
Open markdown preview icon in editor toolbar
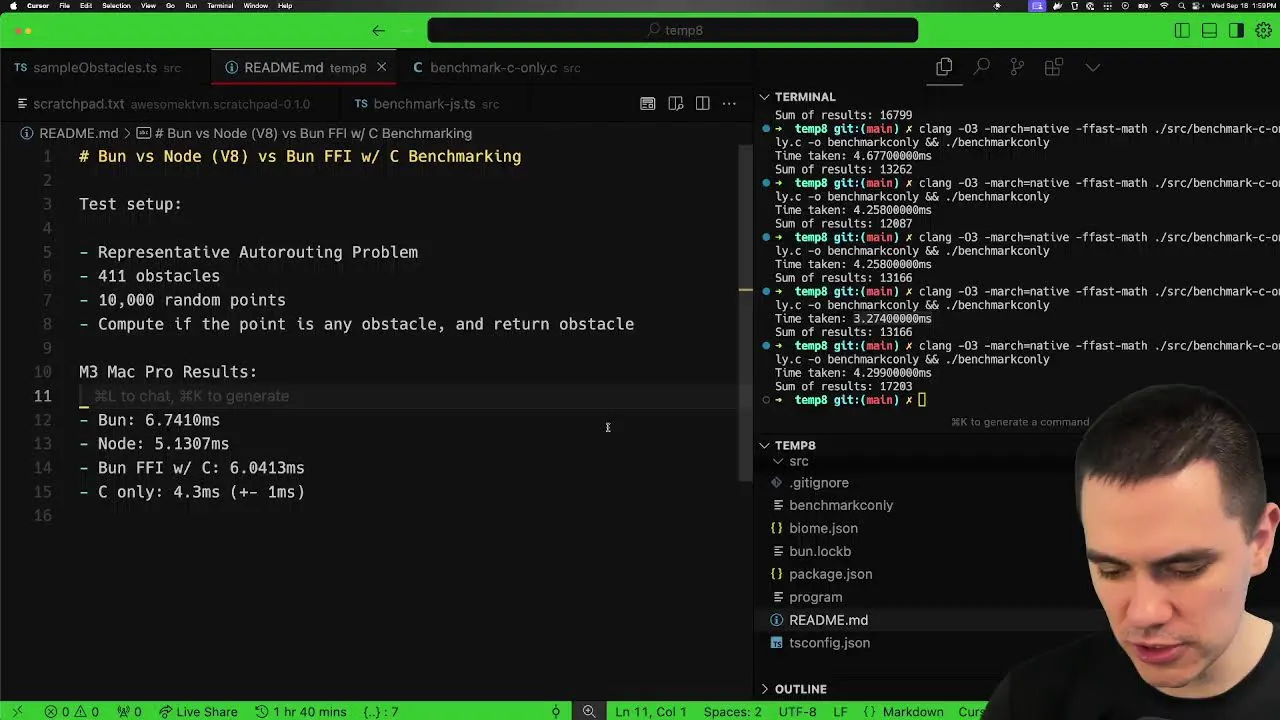(x=648, y=103)
